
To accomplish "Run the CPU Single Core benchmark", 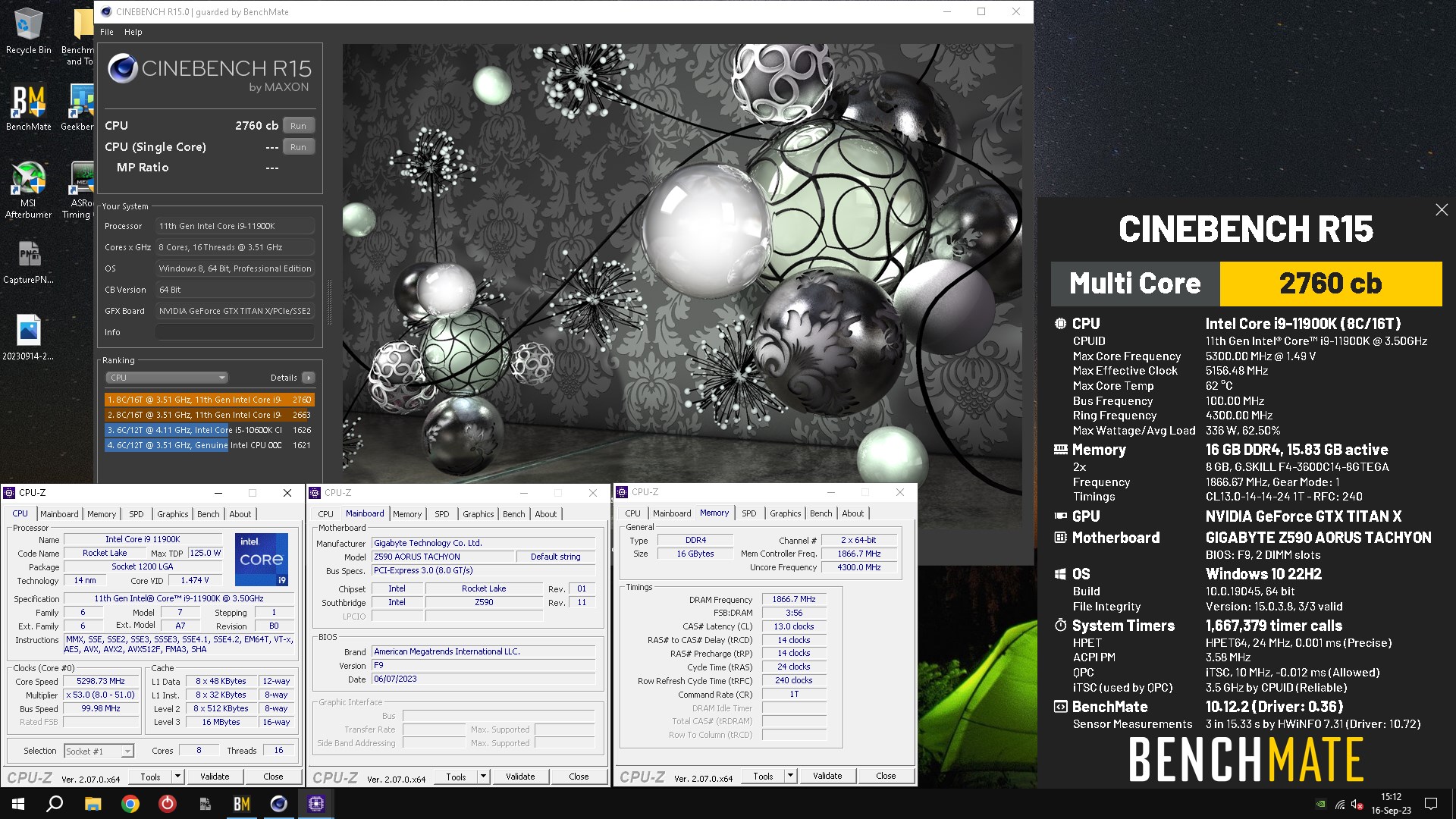I will [299, 147].
